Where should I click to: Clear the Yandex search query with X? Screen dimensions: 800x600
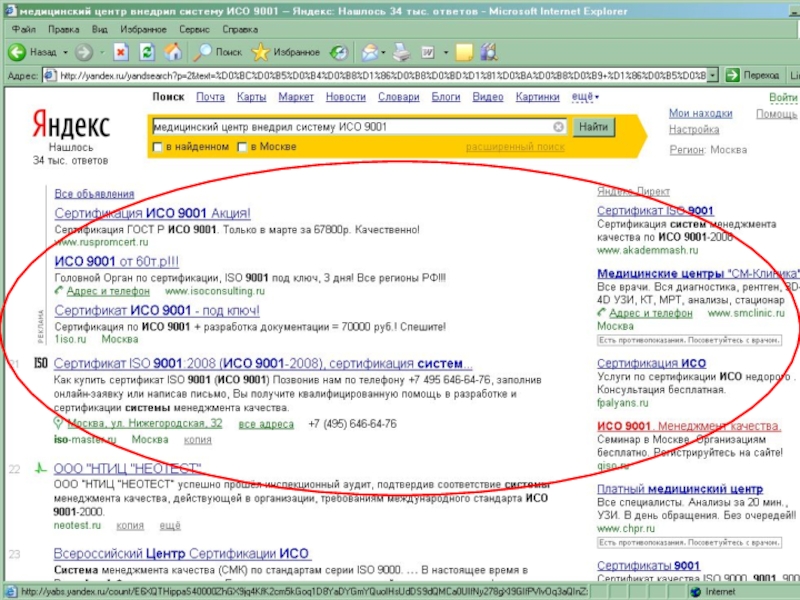click(x=559, y=127)
